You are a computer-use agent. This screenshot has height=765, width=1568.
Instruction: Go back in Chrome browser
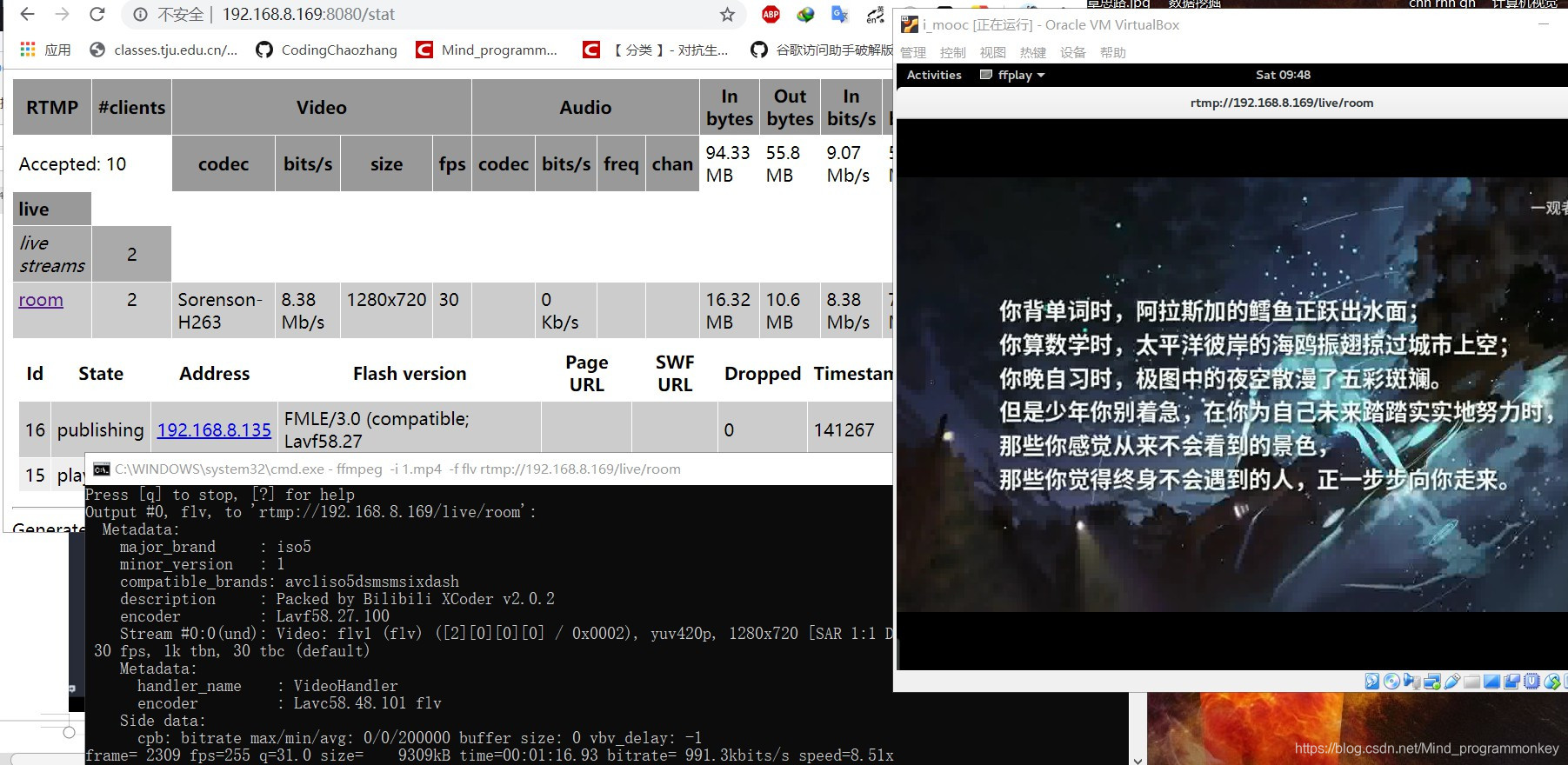[27, 14]
